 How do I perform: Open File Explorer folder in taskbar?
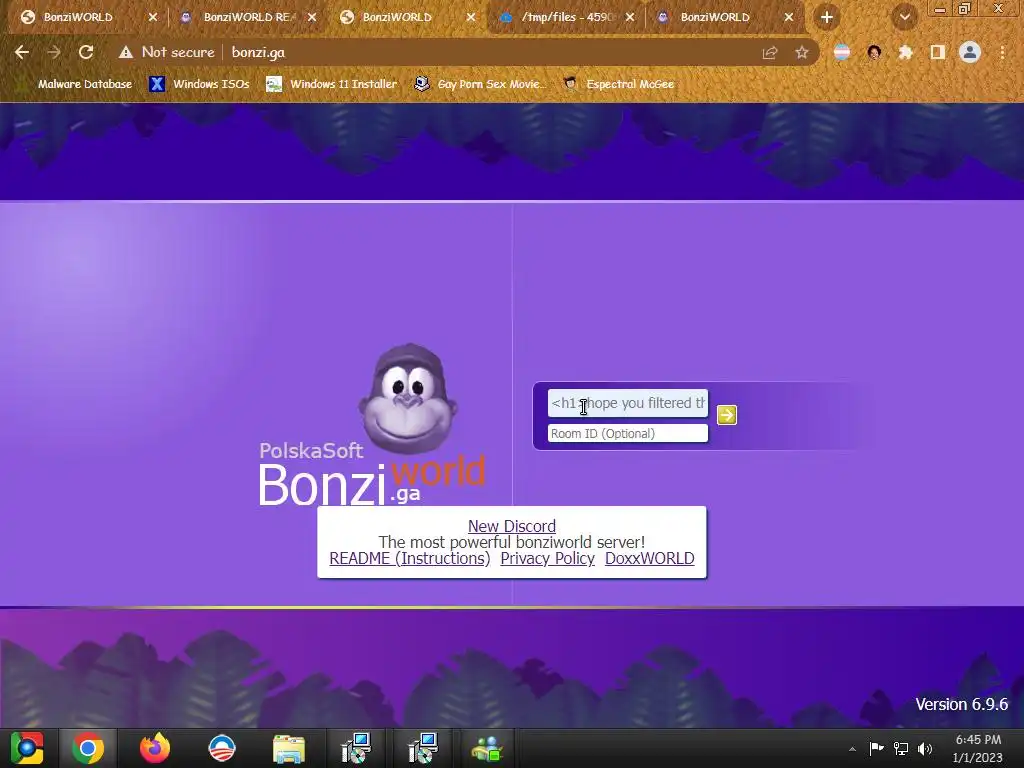(288, 749)
